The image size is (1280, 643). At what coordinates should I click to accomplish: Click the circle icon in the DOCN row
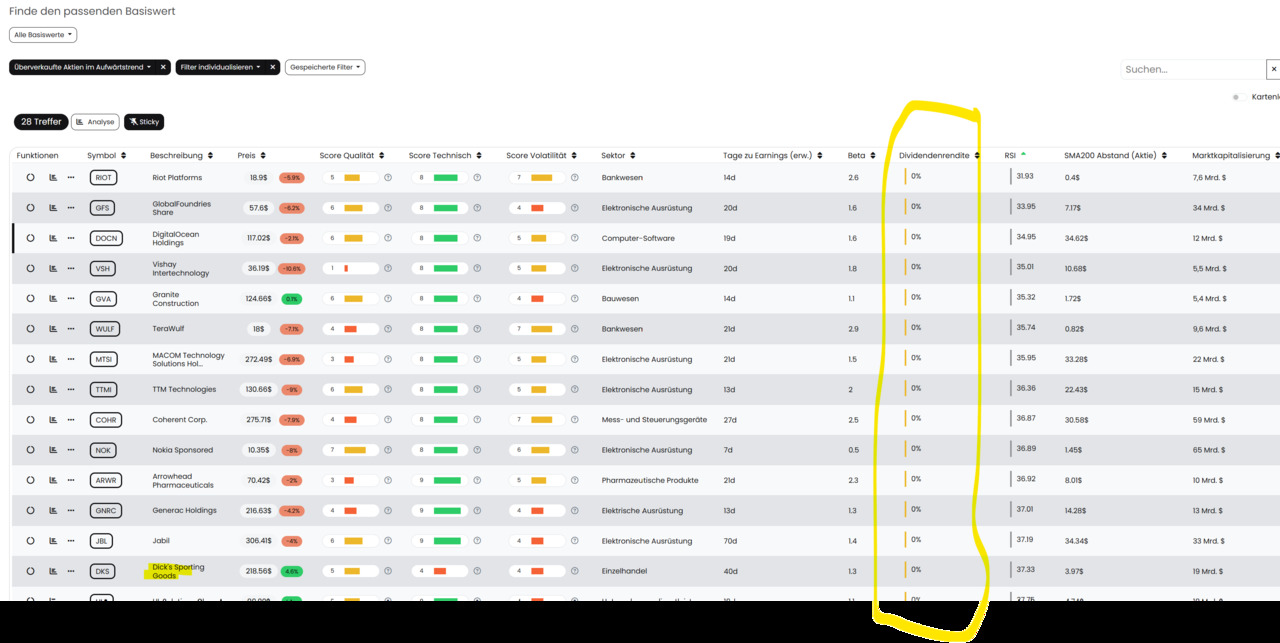[x=30, y=238]
